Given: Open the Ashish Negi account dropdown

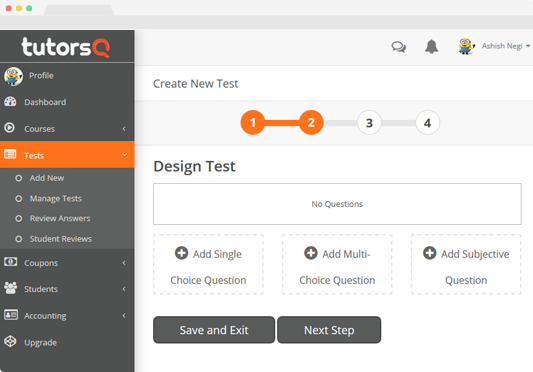Looking at the screenshot, I should [506, 46].
